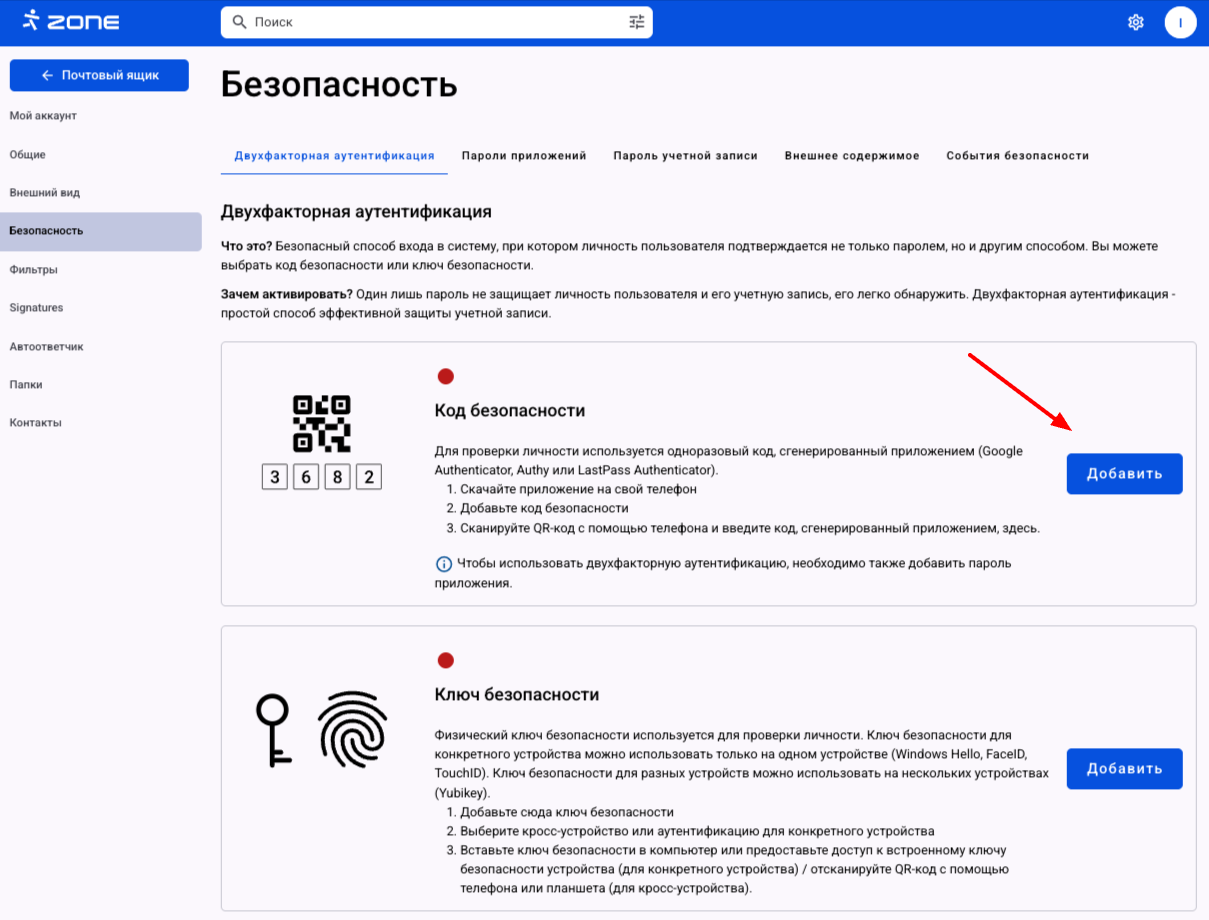This screenshot has height=920, width=1209.
Task: Click the QR code security icon
Action: 321,423
